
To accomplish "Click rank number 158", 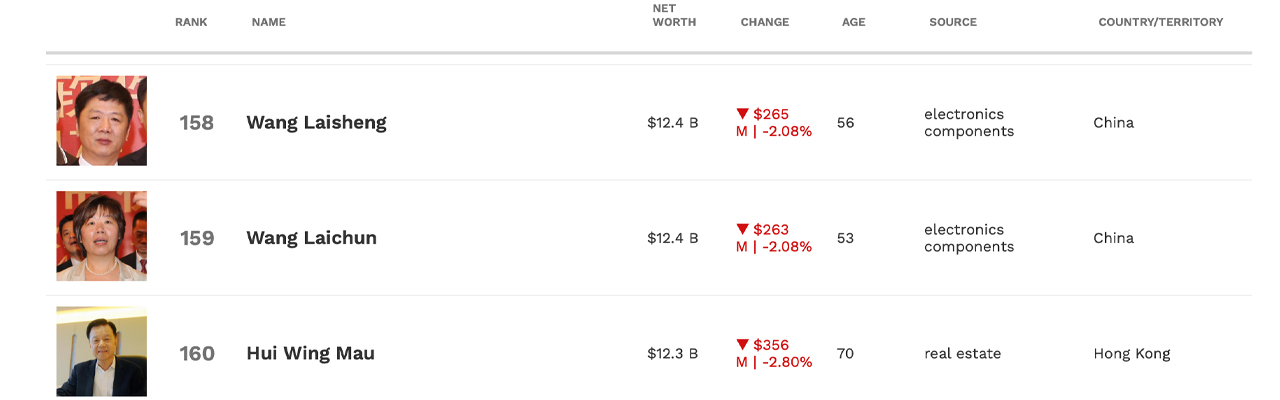I will point(196,123).
